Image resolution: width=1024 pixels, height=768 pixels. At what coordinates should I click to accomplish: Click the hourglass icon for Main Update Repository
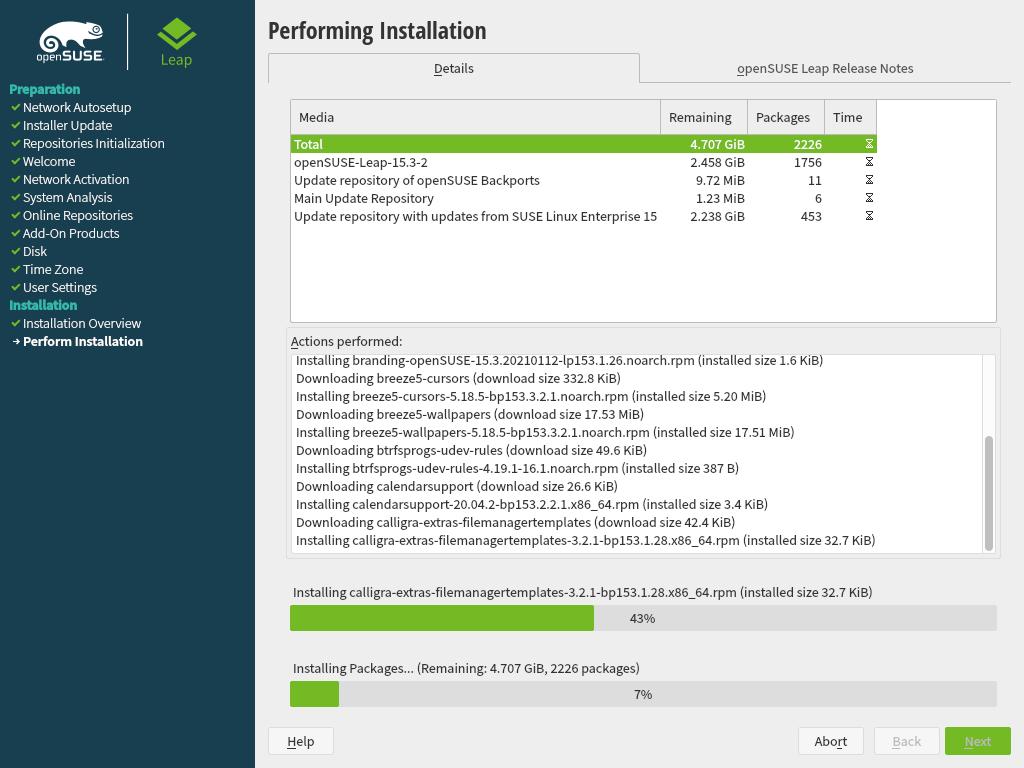coord(869,198)
